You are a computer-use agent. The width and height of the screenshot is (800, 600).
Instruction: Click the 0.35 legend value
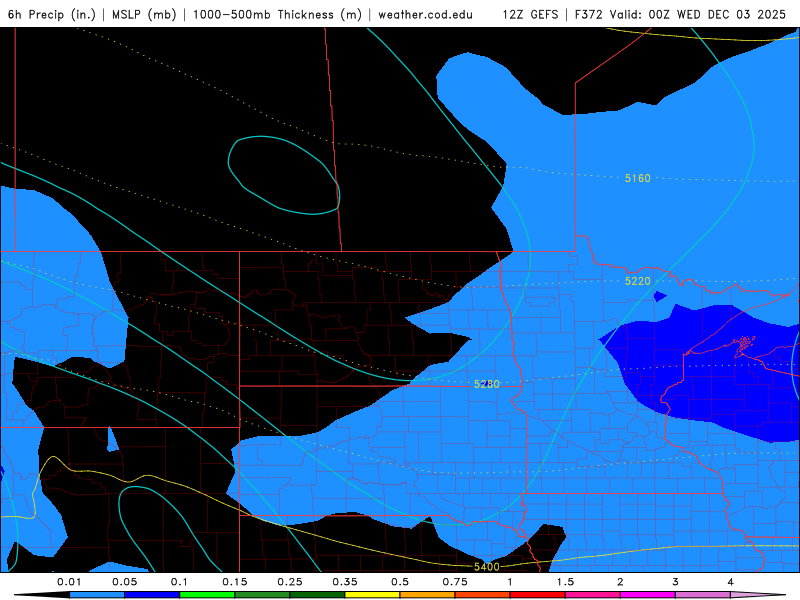(345, 582)
